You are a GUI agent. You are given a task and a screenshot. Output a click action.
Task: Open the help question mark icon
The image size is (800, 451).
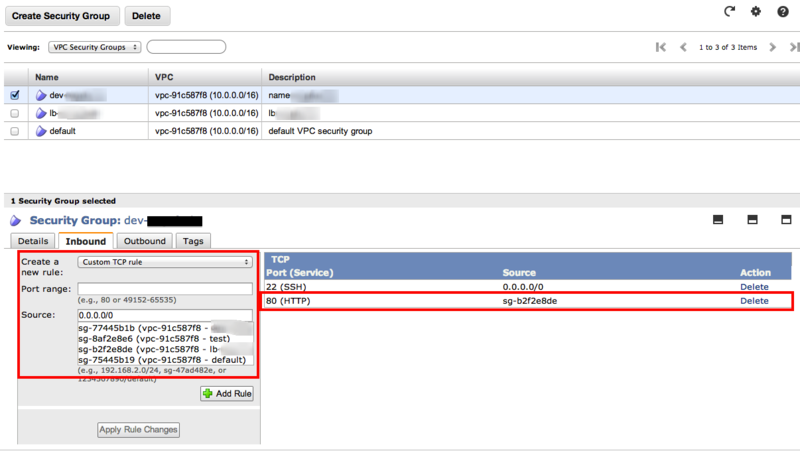pos(783,11)
